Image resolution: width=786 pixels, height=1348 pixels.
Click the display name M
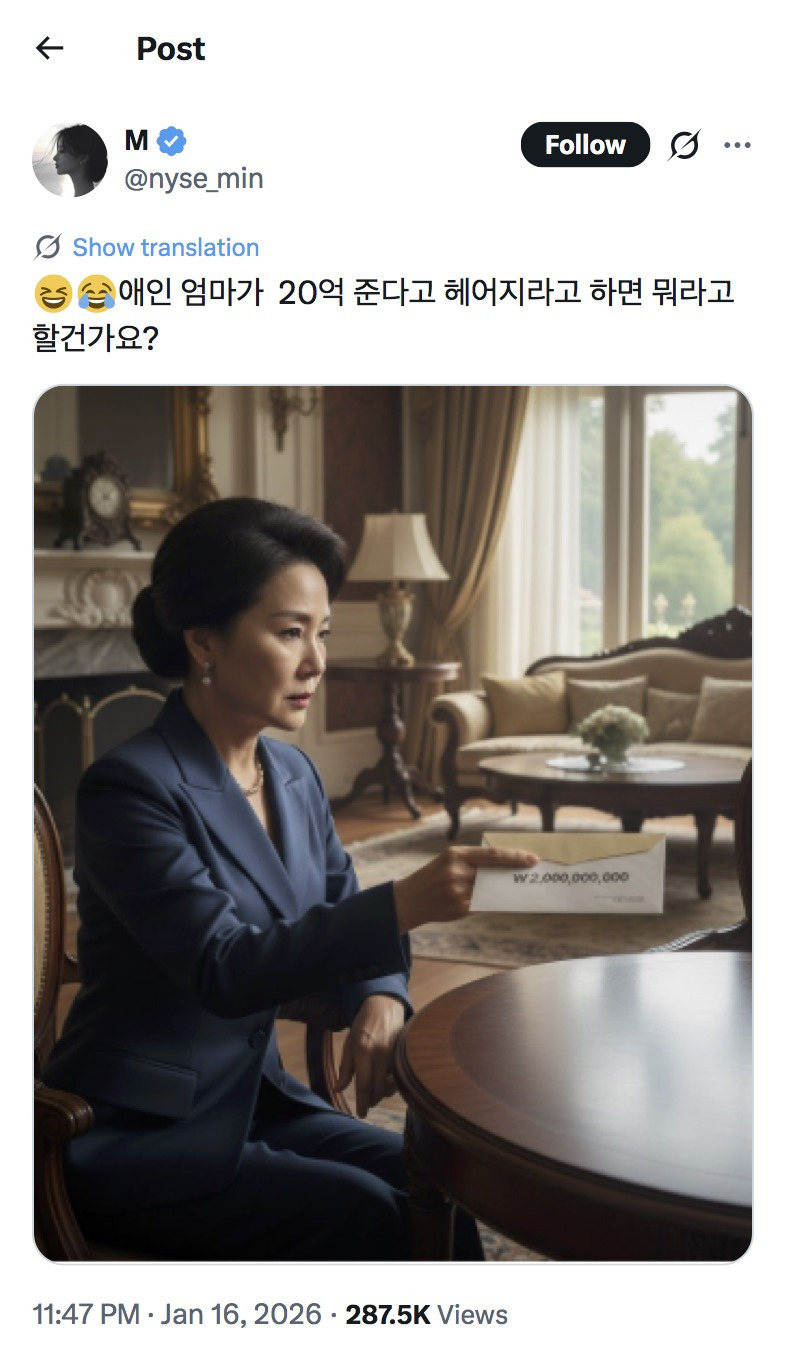pos(136,142)
